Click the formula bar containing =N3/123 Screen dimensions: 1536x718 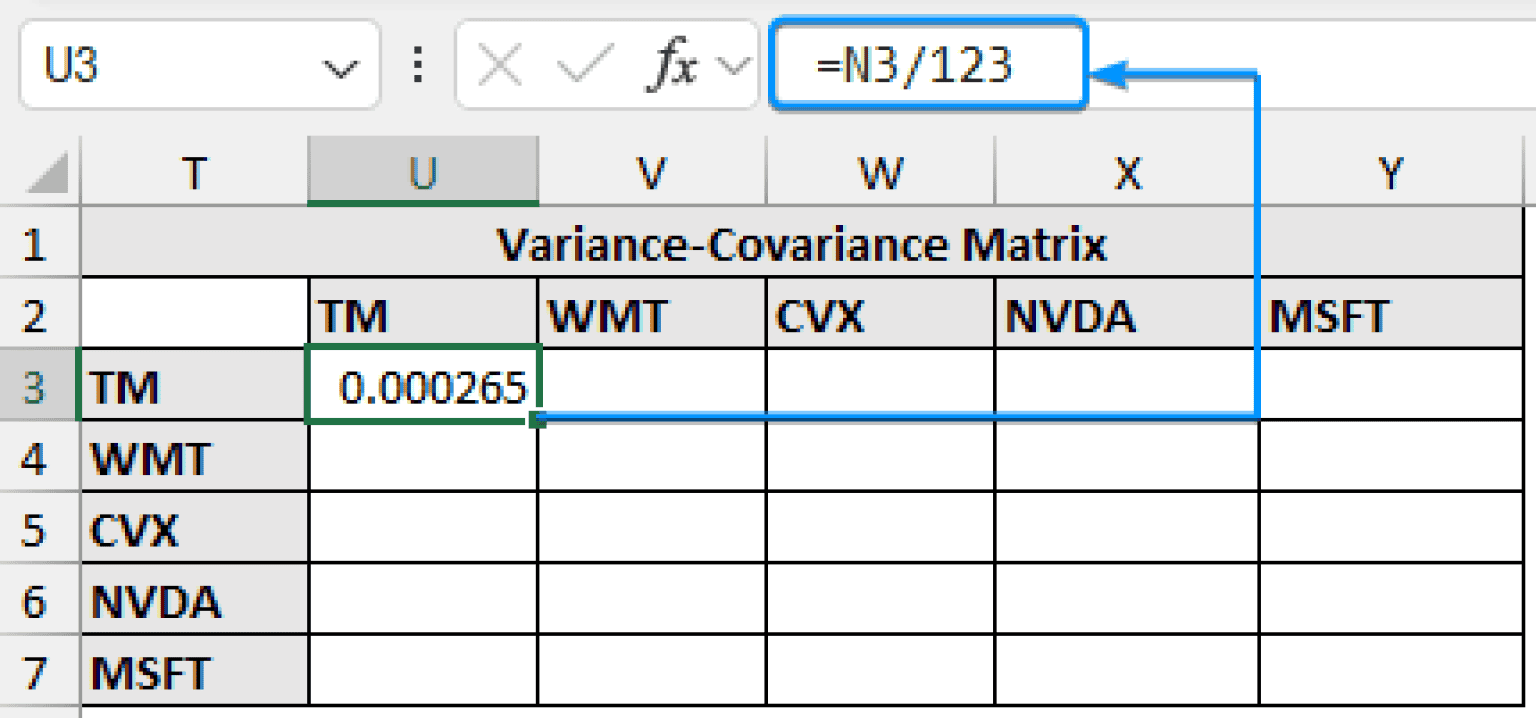[x=925, y=64]
